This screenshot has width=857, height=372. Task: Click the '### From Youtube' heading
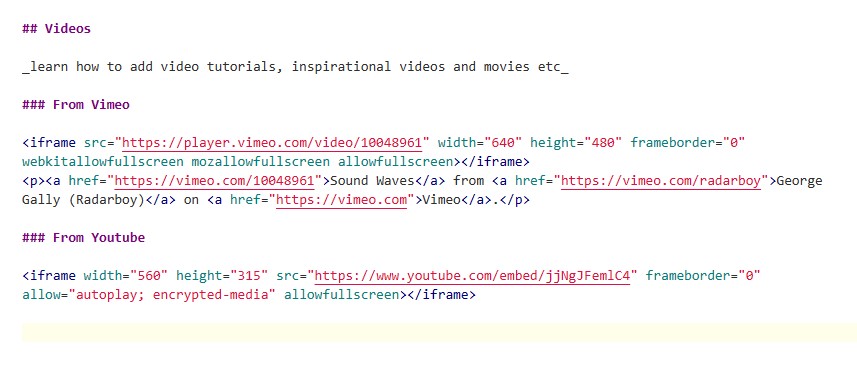pos(83,238)
